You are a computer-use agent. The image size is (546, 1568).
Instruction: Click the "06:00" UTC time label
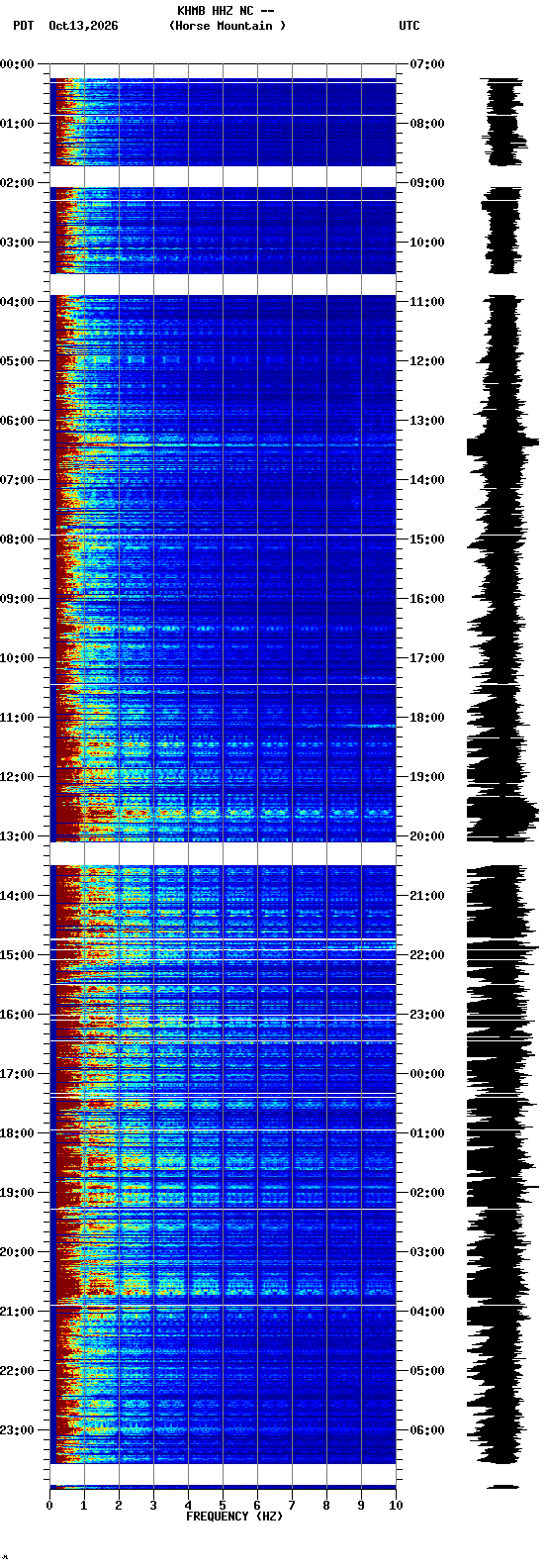pos(427,1430)
